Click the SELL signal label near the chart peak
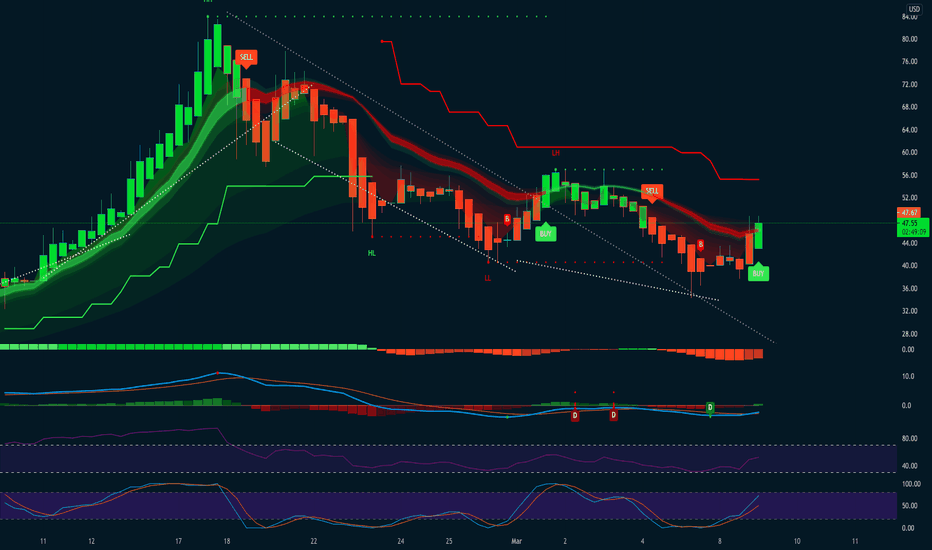 (x=246, y=58)
